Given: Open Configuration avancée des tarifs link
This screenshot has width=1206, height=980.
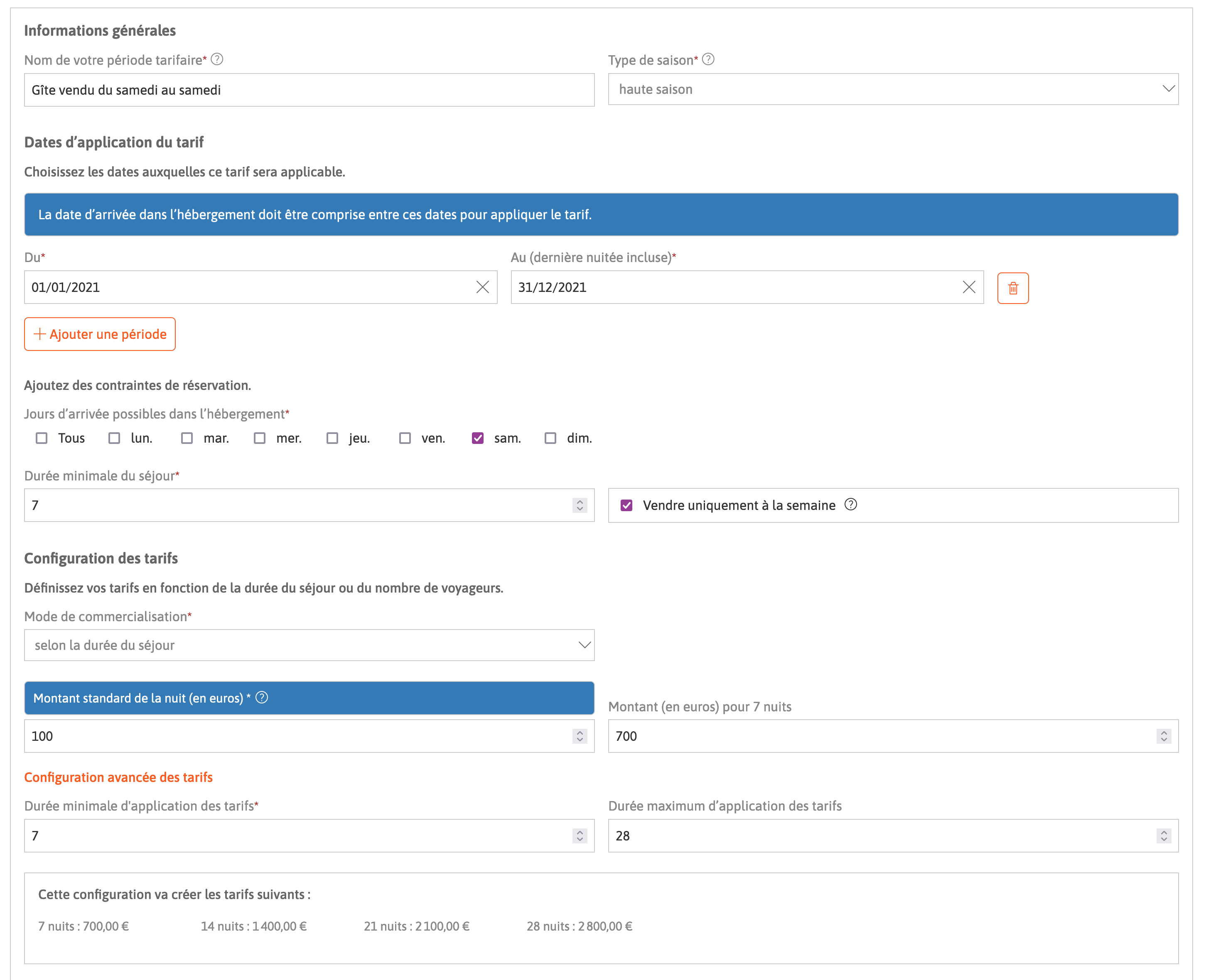Looking at the screenshot, I should [x=118, y=777].
